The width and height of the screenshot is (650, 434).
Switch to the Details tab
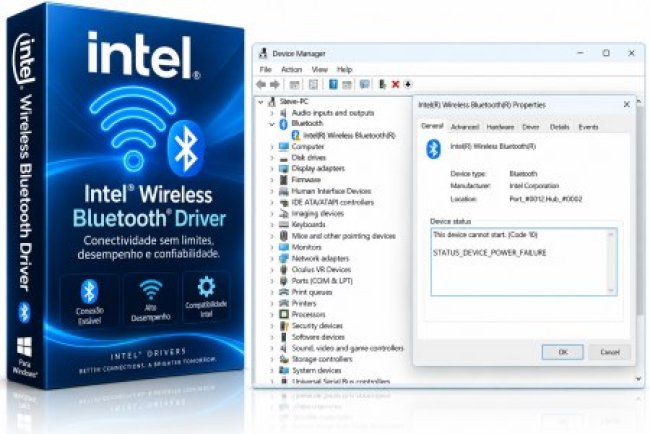coord(559,127)
